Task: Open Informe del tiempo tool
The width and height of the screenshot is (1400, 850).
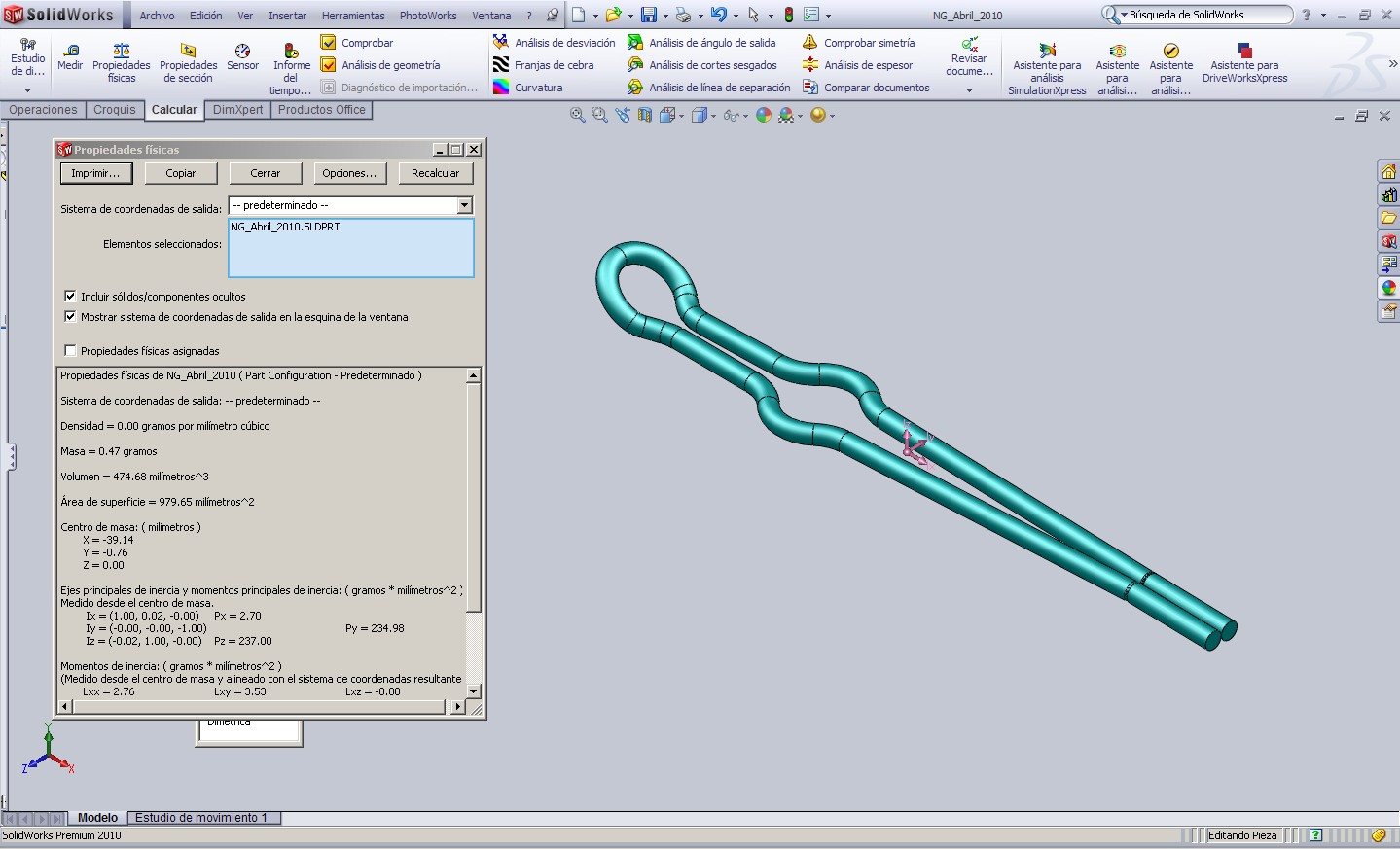Action: [x=291, y=68]
